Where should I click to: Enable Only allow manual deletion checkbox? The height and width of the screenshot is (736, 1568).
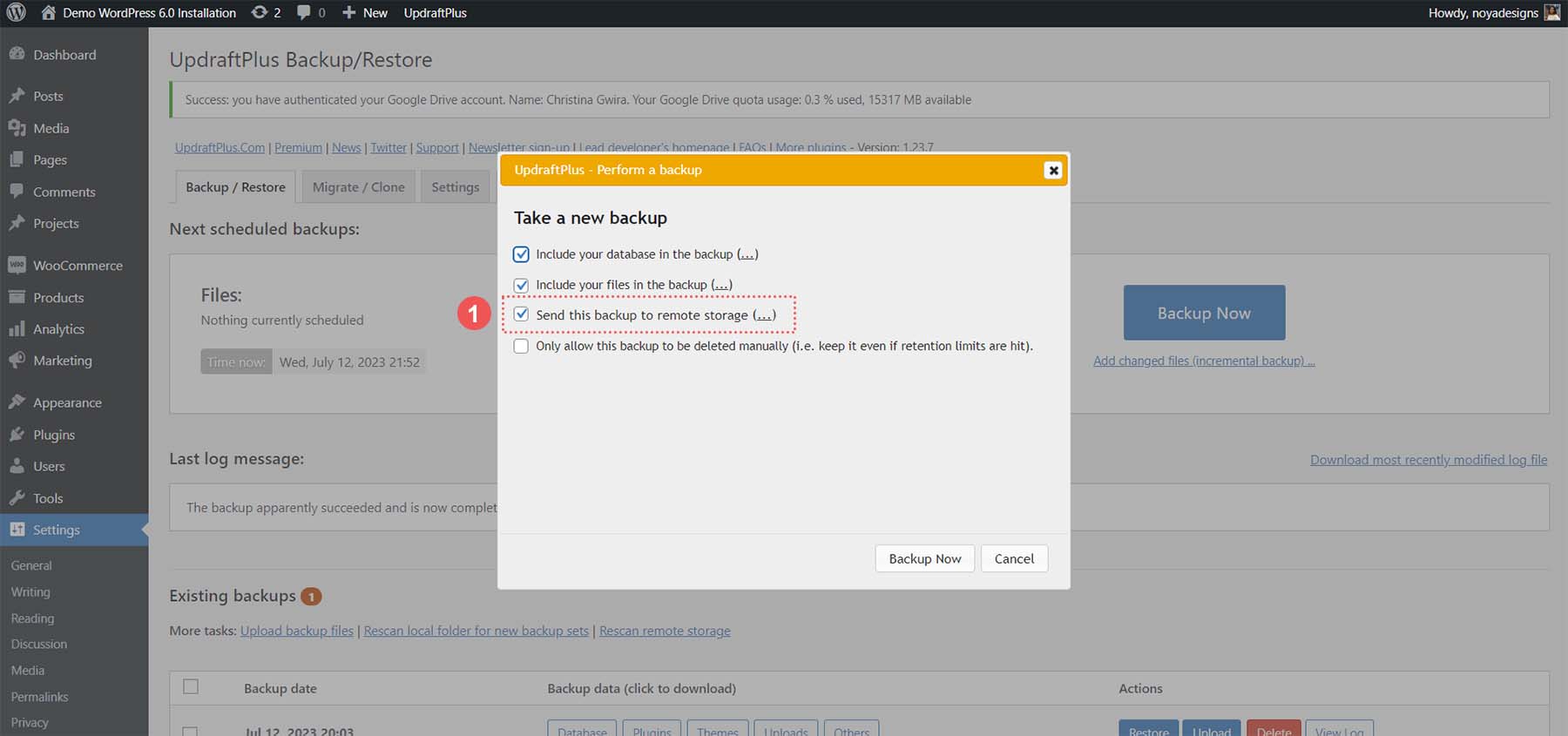(x=521, y=346)
